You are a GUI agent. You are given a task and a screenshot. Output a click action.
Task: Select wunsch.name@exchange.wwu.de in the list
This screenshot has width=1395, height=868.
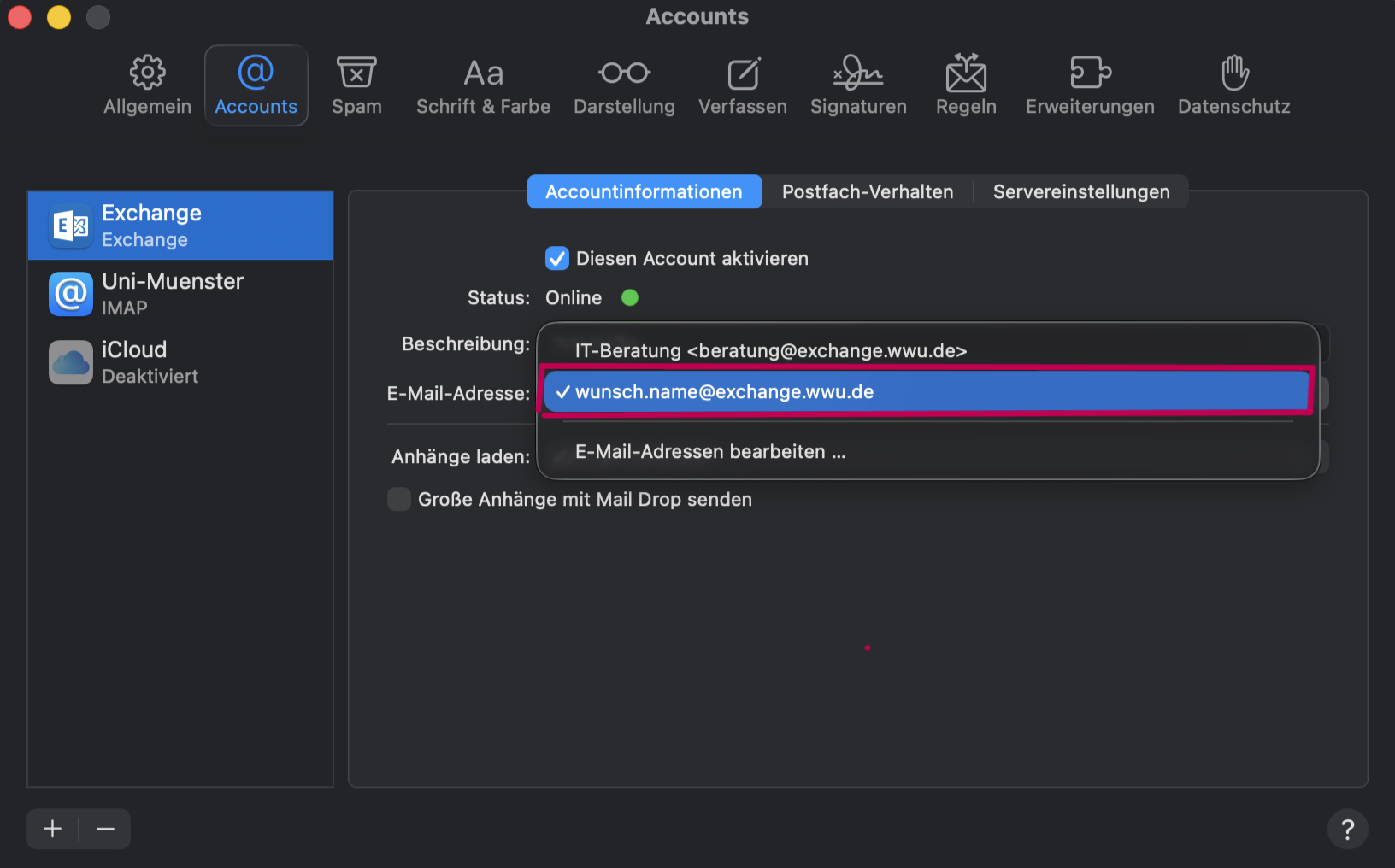(x=724, y=392)
